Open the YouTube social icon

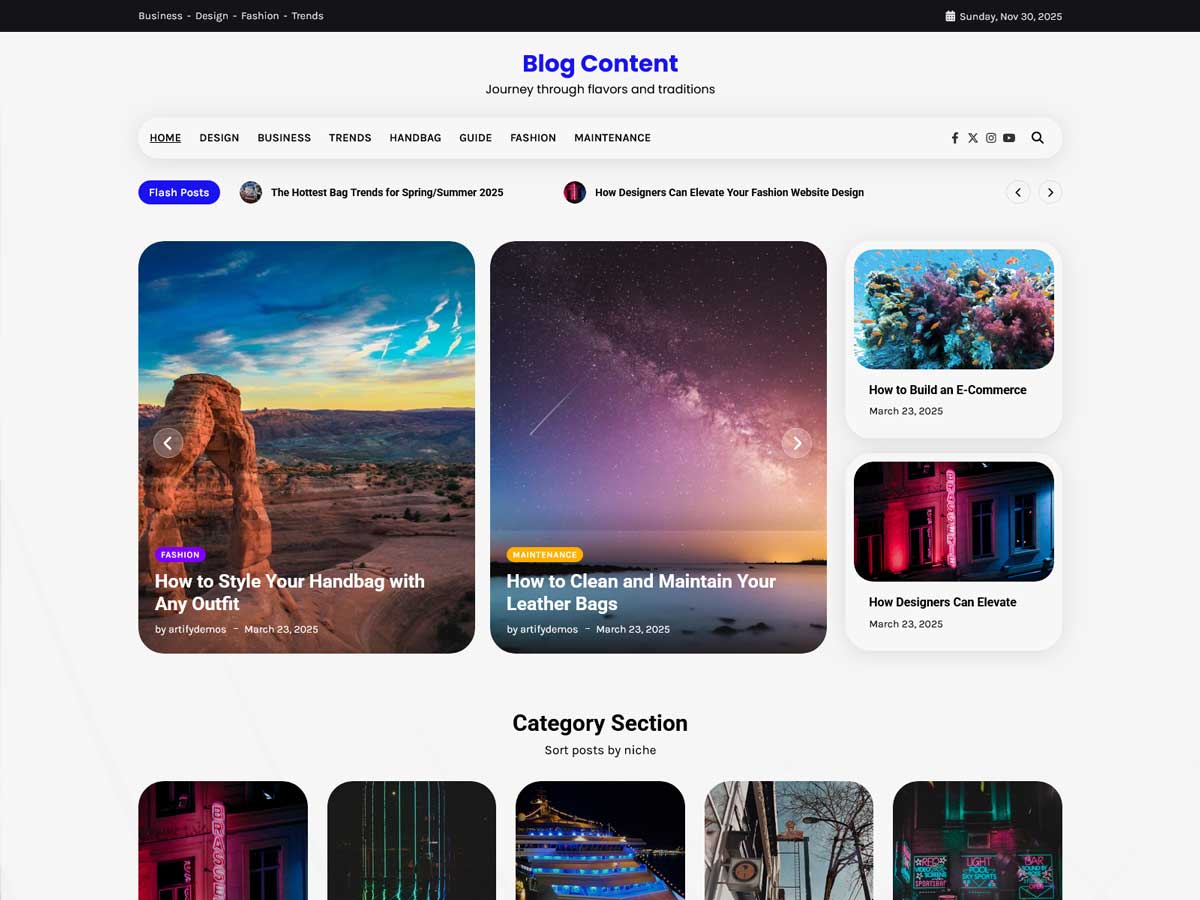coord(1008,138)
